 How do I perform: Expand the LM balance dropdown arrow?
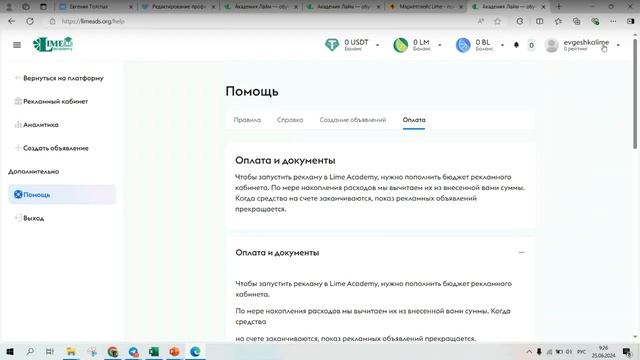coord(440,45)
